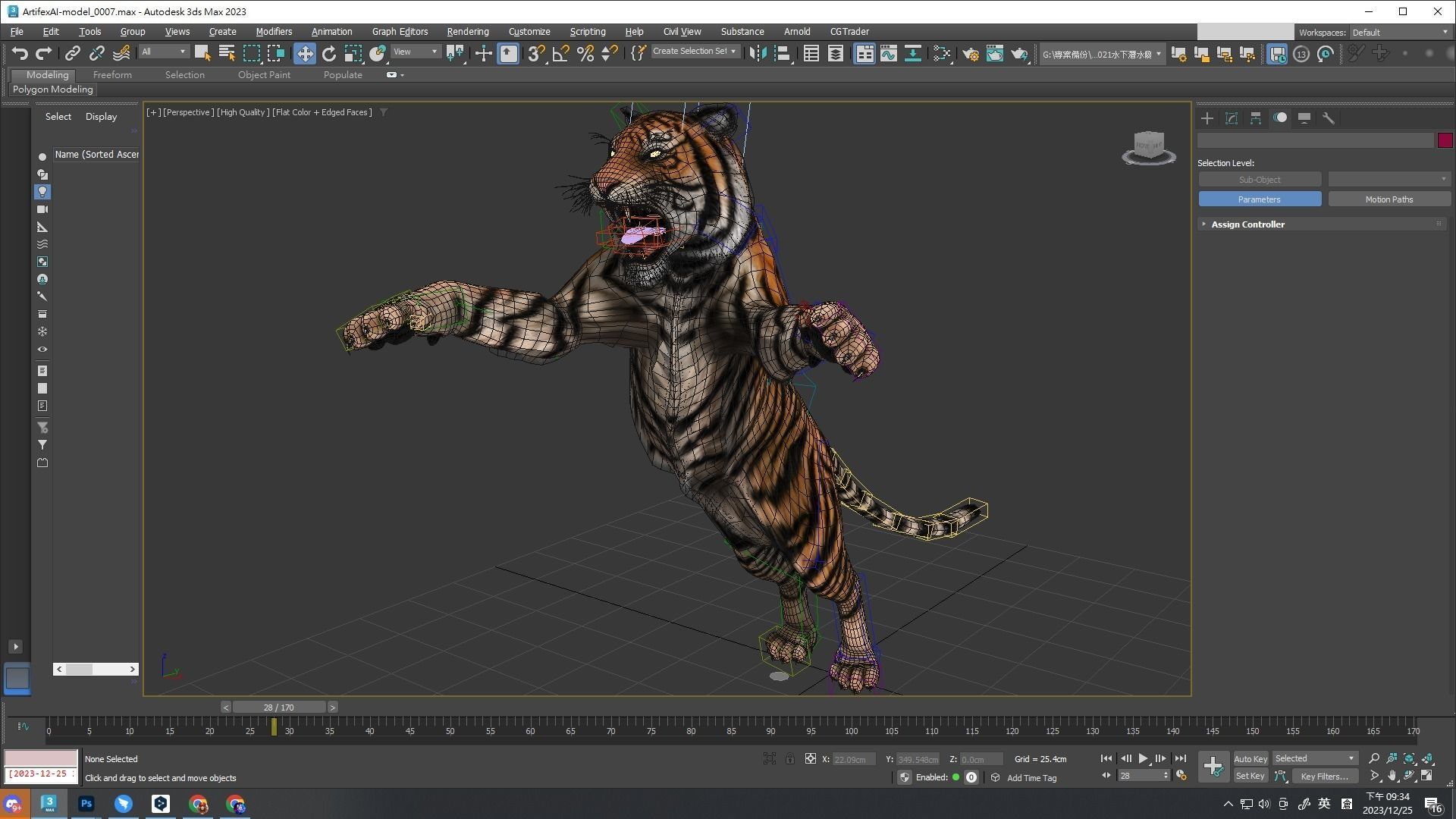This screenshot has height=819, width=1456.
Task: Choose Rectangular Selection Region tool
Action: pyautogui.click(x=251, y=53)
